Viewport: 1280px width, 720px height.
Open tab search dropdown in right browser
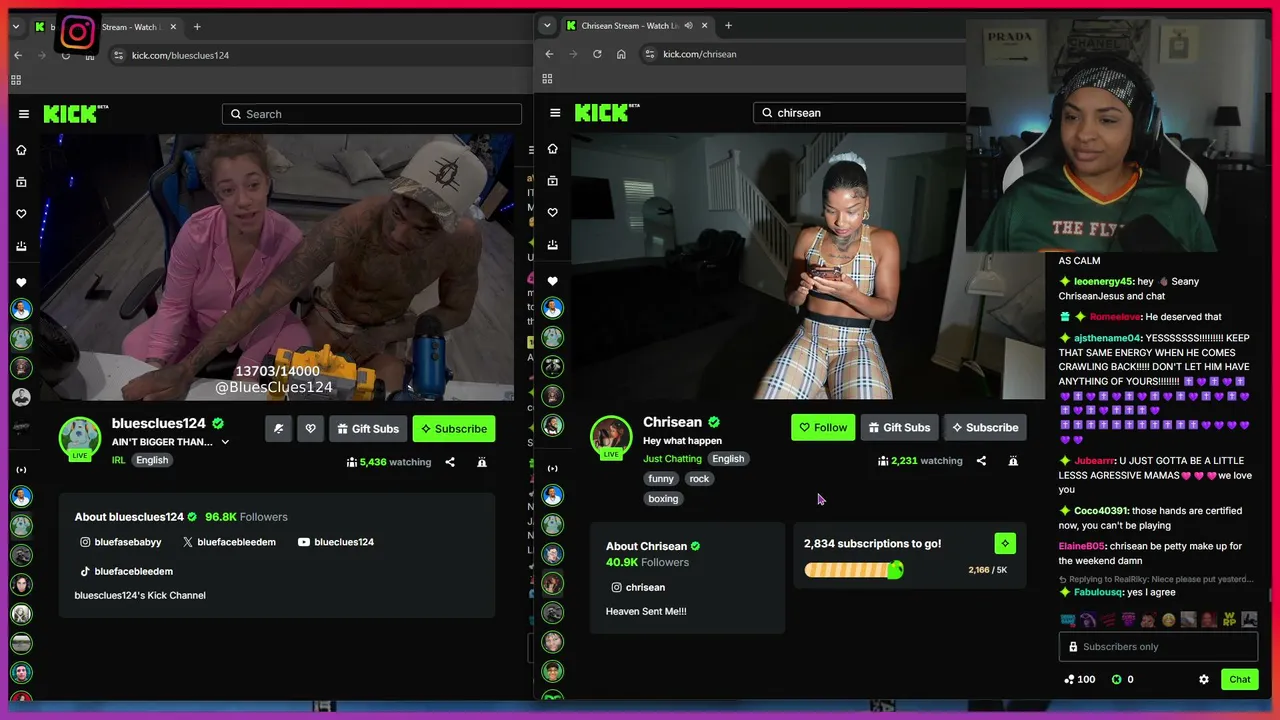click(x=546, y=26)
